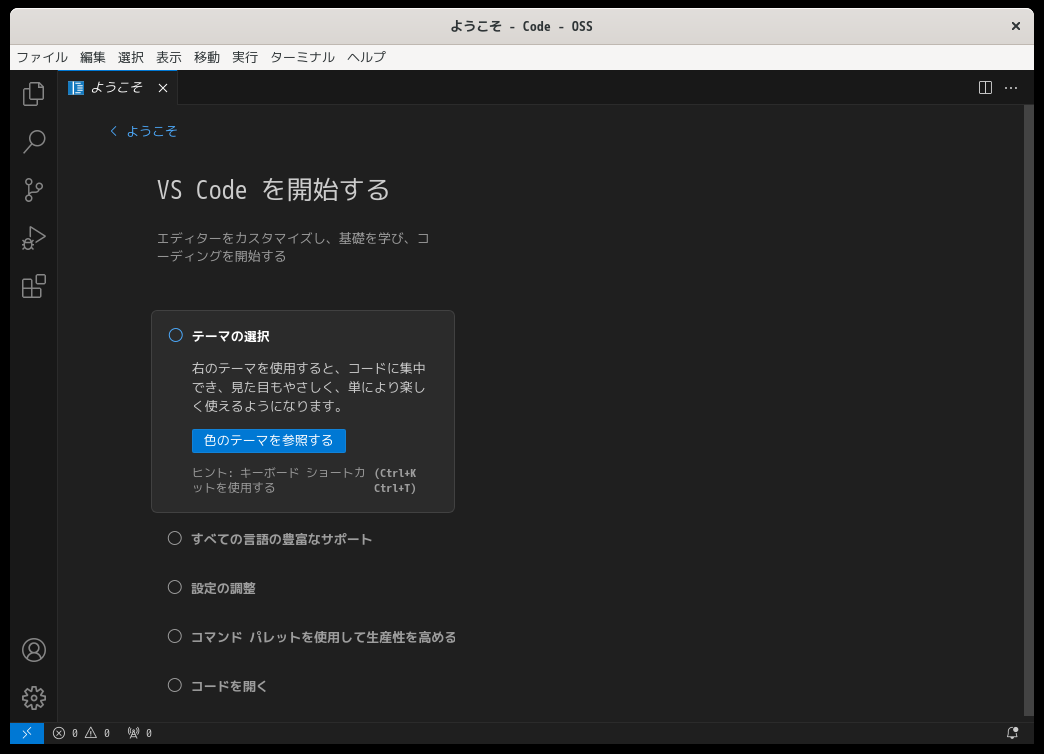This screenshot has width=1044, height=754.
Task: Toggle すべての言語の豊富なサポート step circle
Action: [174, 538]
